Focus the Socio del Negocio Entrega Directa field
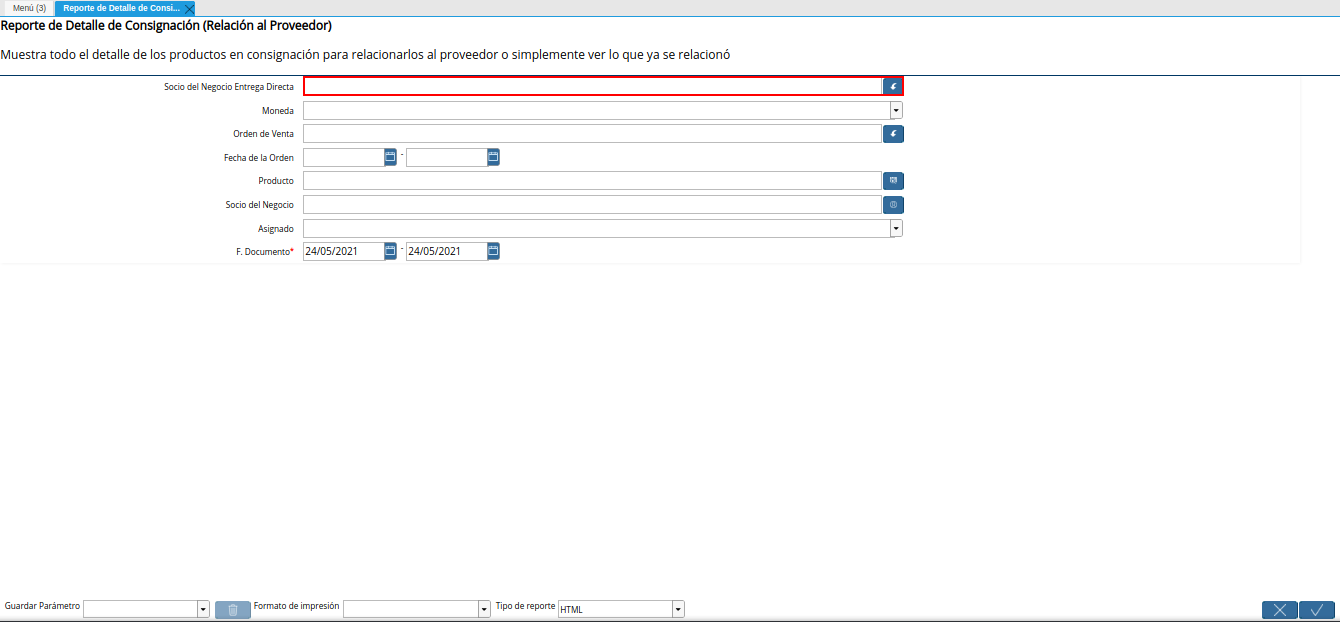 point(593,86)
